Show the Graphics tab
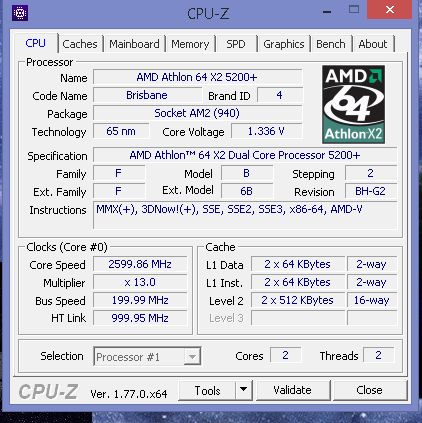422x423 pixels. [x=284, y=44]
